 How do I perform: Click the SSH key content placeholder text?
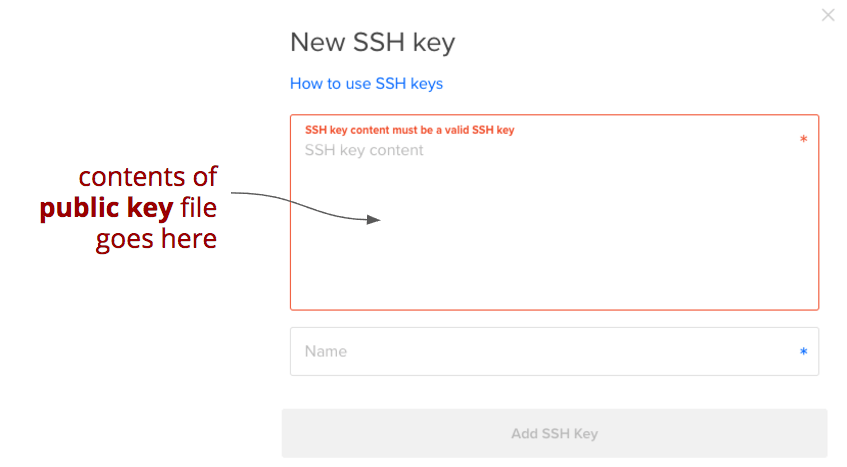364,150
